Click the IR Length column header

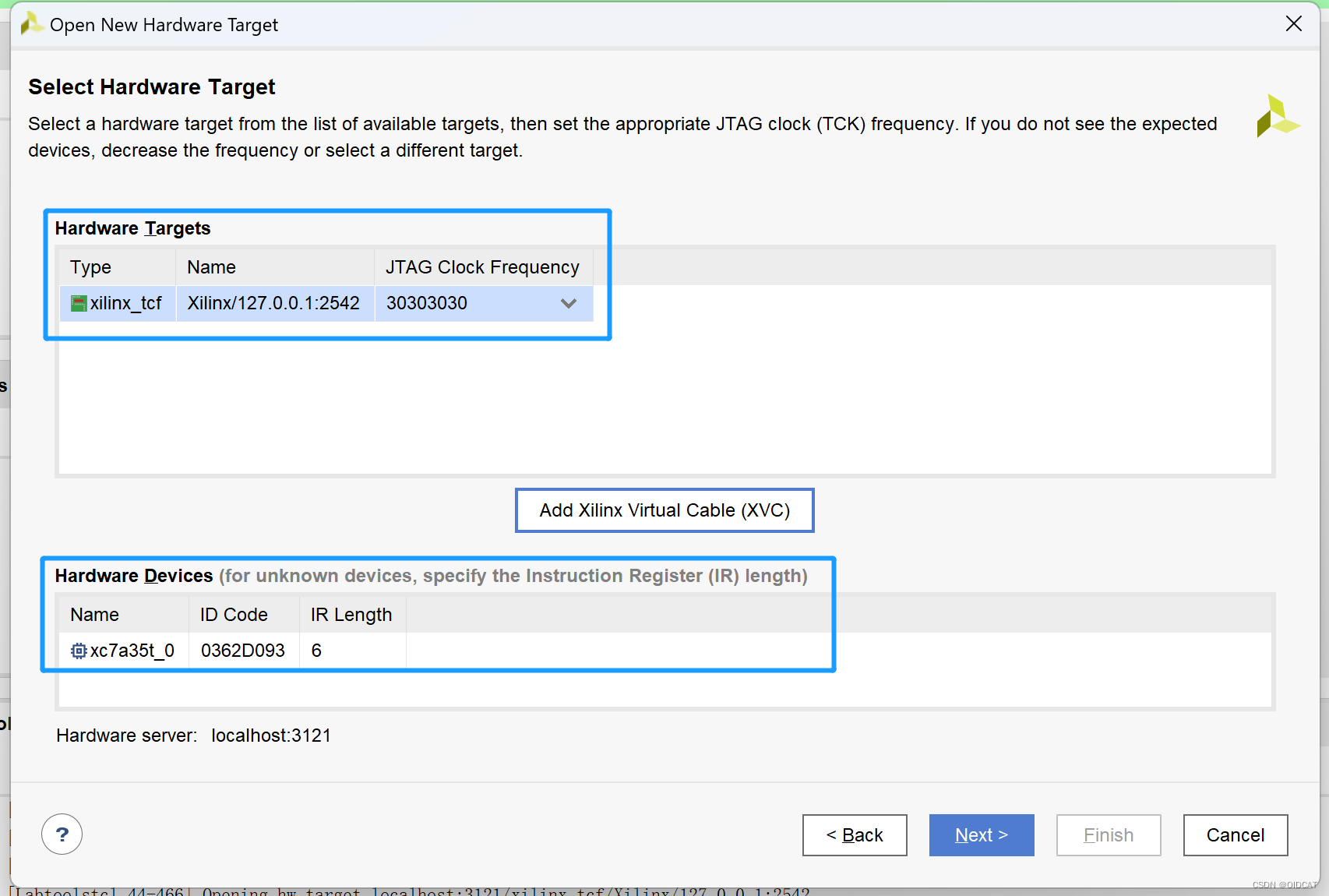(x=352, y=615)
